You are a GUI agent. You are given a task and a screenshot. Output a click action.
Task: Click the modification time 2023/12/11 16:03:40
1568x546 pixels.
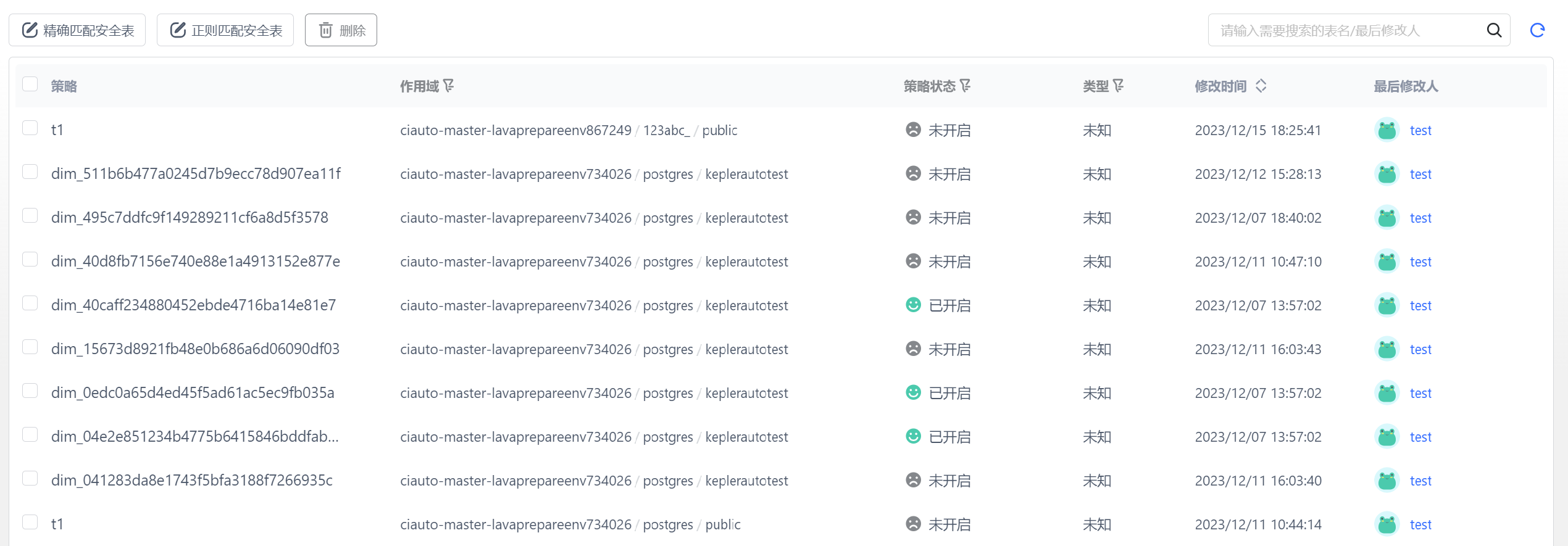[x=1258, y=481]
